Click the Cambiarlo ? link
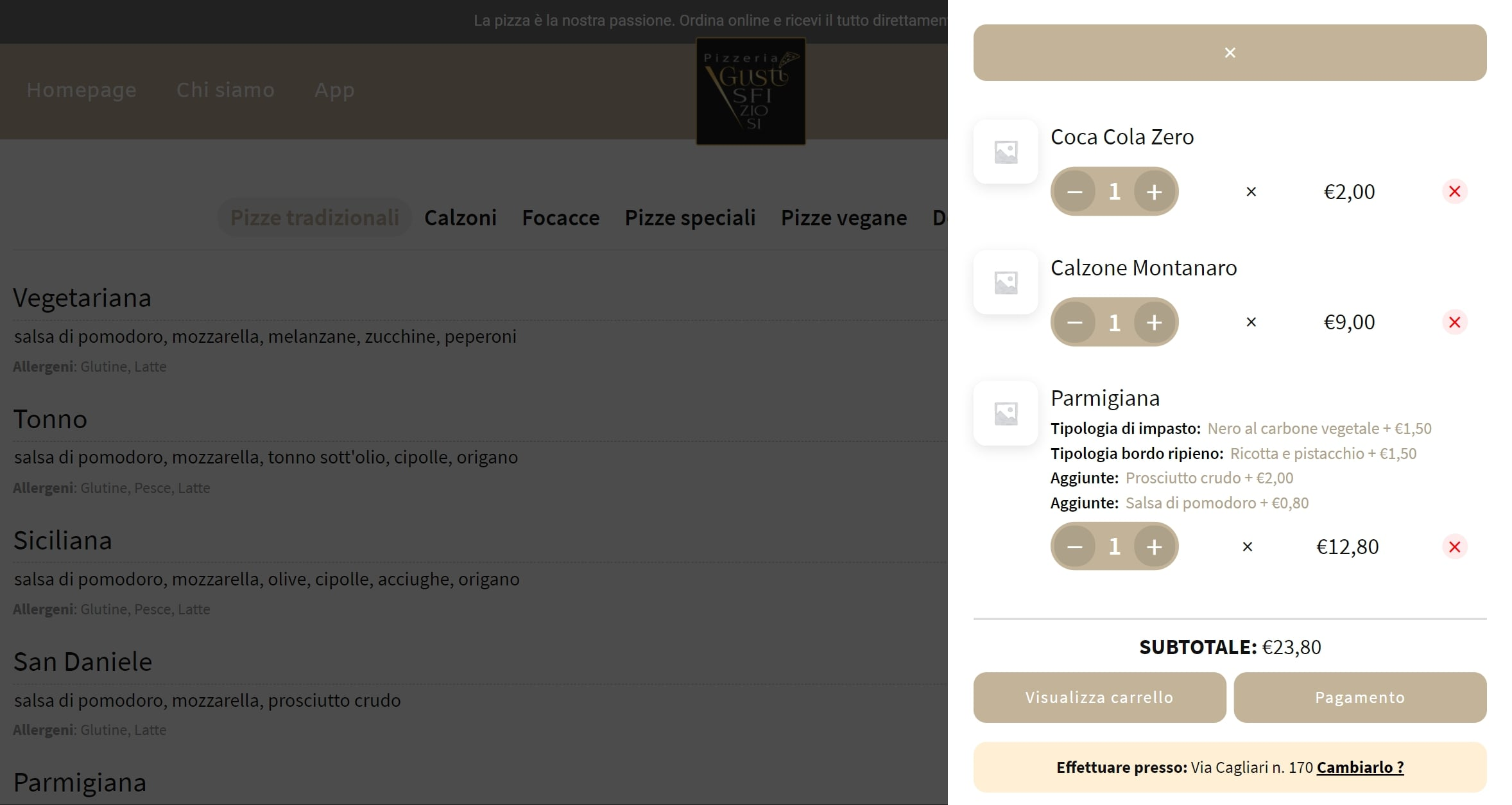The height and width of the screenshot is (805, 1512). pos(1360,767)
